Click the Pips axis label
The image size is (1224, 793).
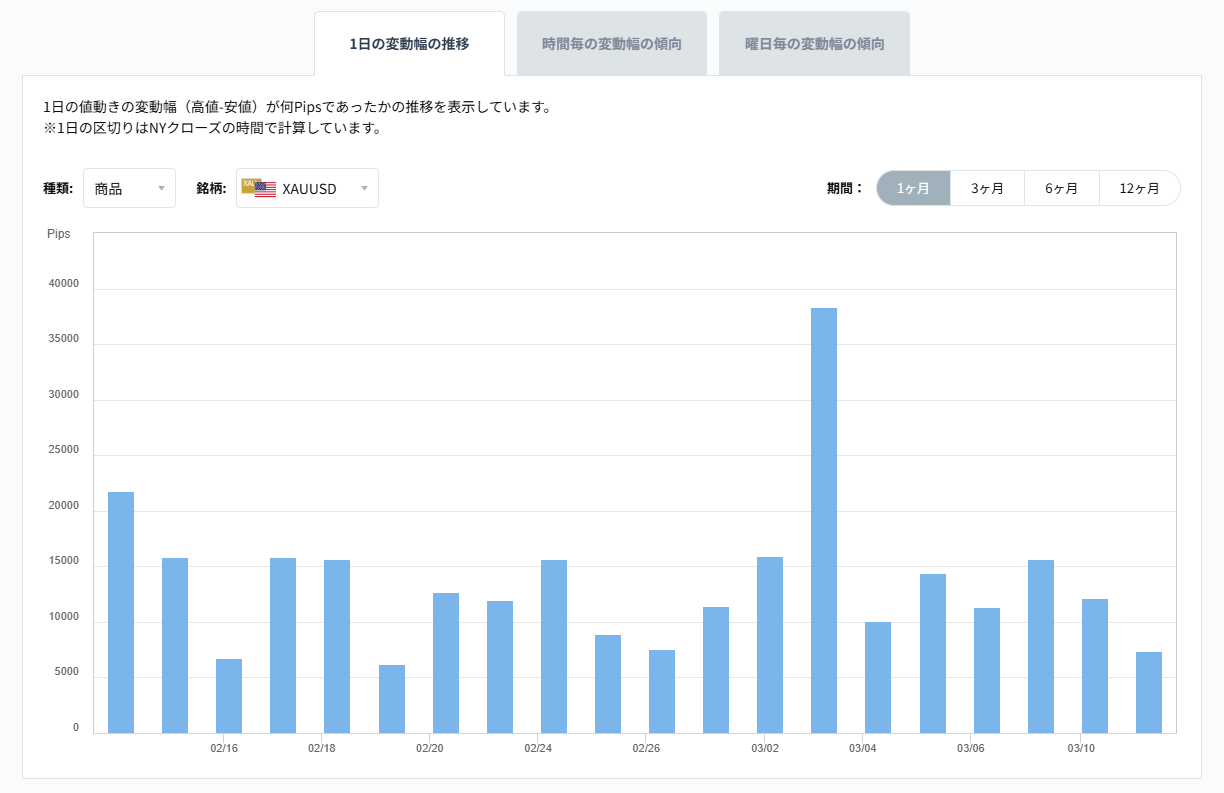coord(59,233)
